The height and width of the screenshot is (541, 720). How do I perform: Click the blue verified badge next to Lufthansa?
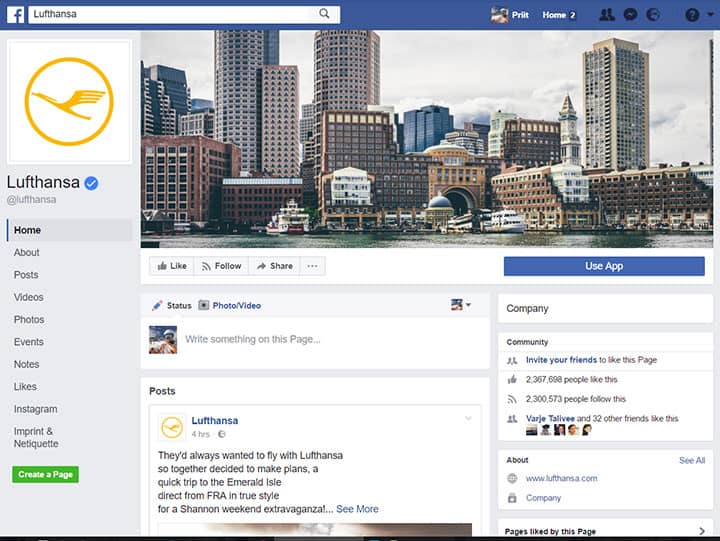tap(91, 183)
